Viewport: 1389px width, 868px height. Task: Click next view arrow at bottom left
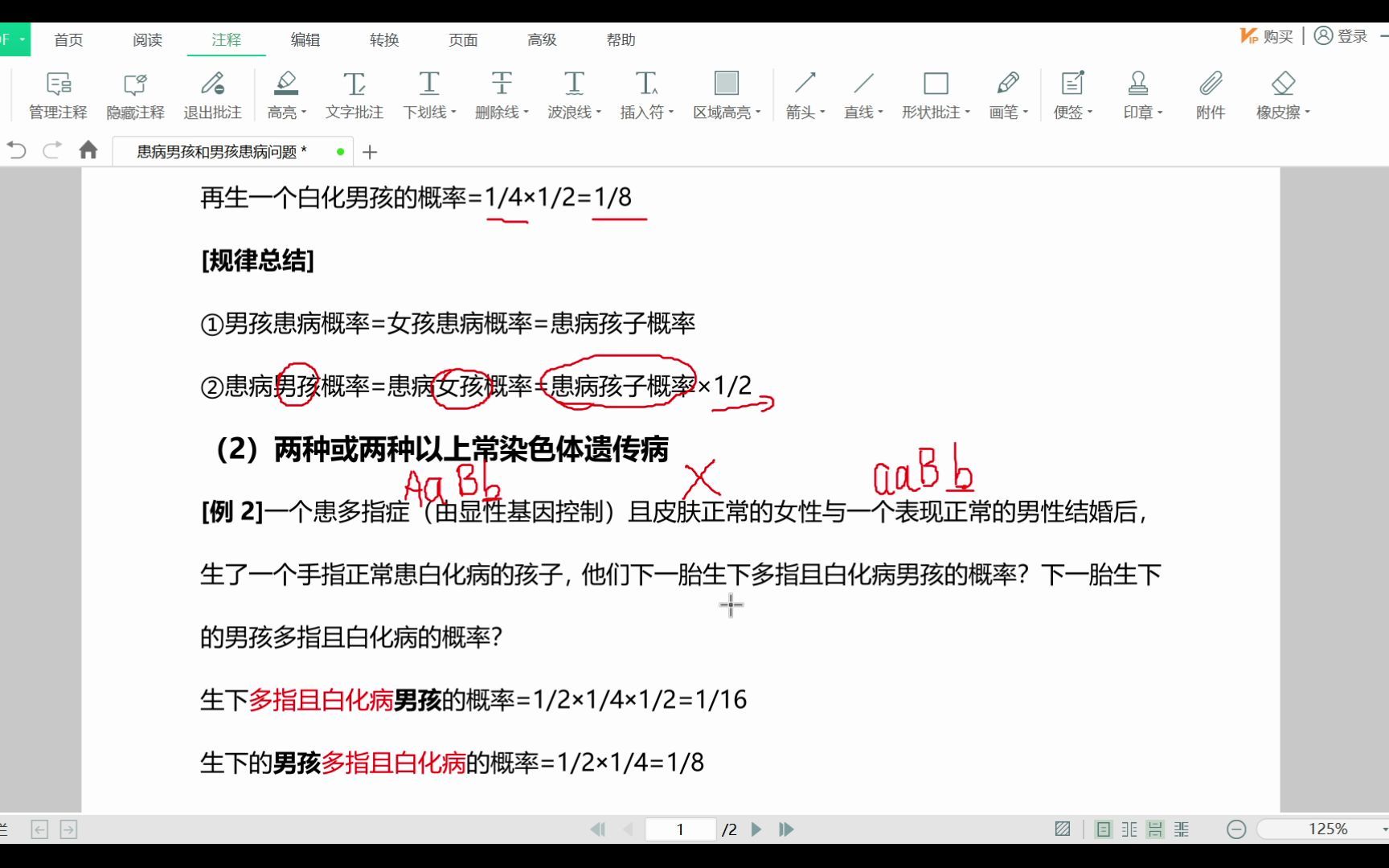(69, 829)
